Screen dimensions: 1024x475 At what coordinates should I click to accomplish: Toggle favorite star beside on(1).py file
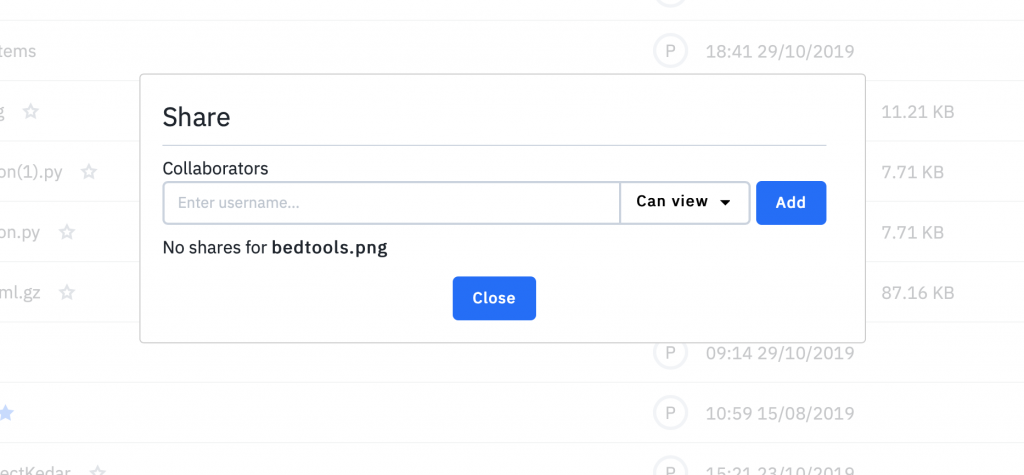(89, 172)
